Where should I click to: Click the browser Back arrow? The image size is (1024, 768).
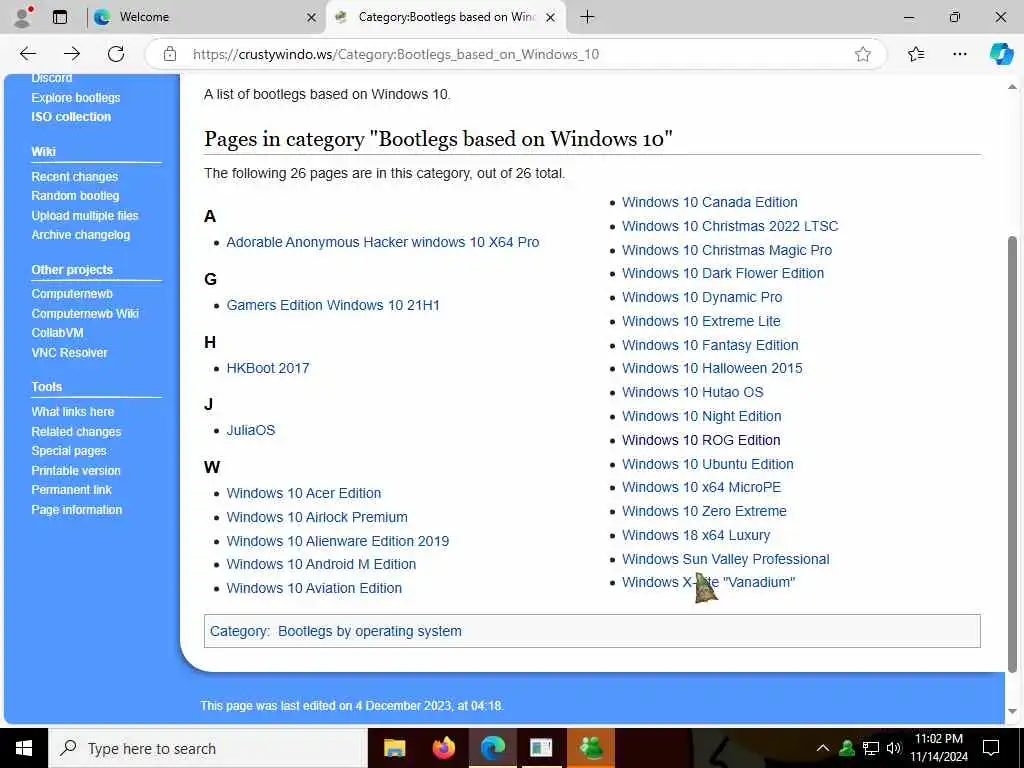click(28, 54)
